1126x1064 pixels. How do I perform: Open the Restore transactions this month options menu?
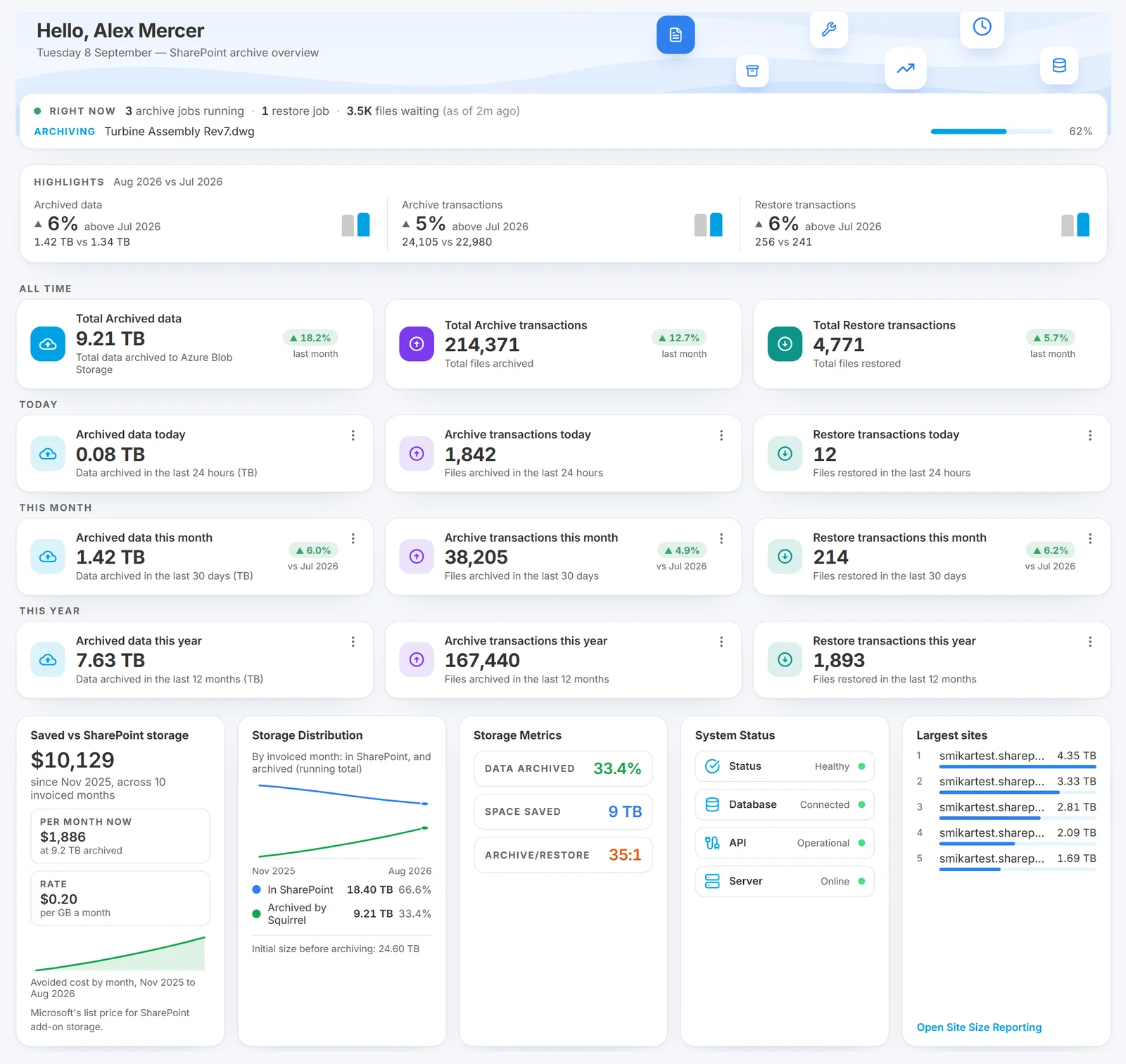coord(1089,538)
